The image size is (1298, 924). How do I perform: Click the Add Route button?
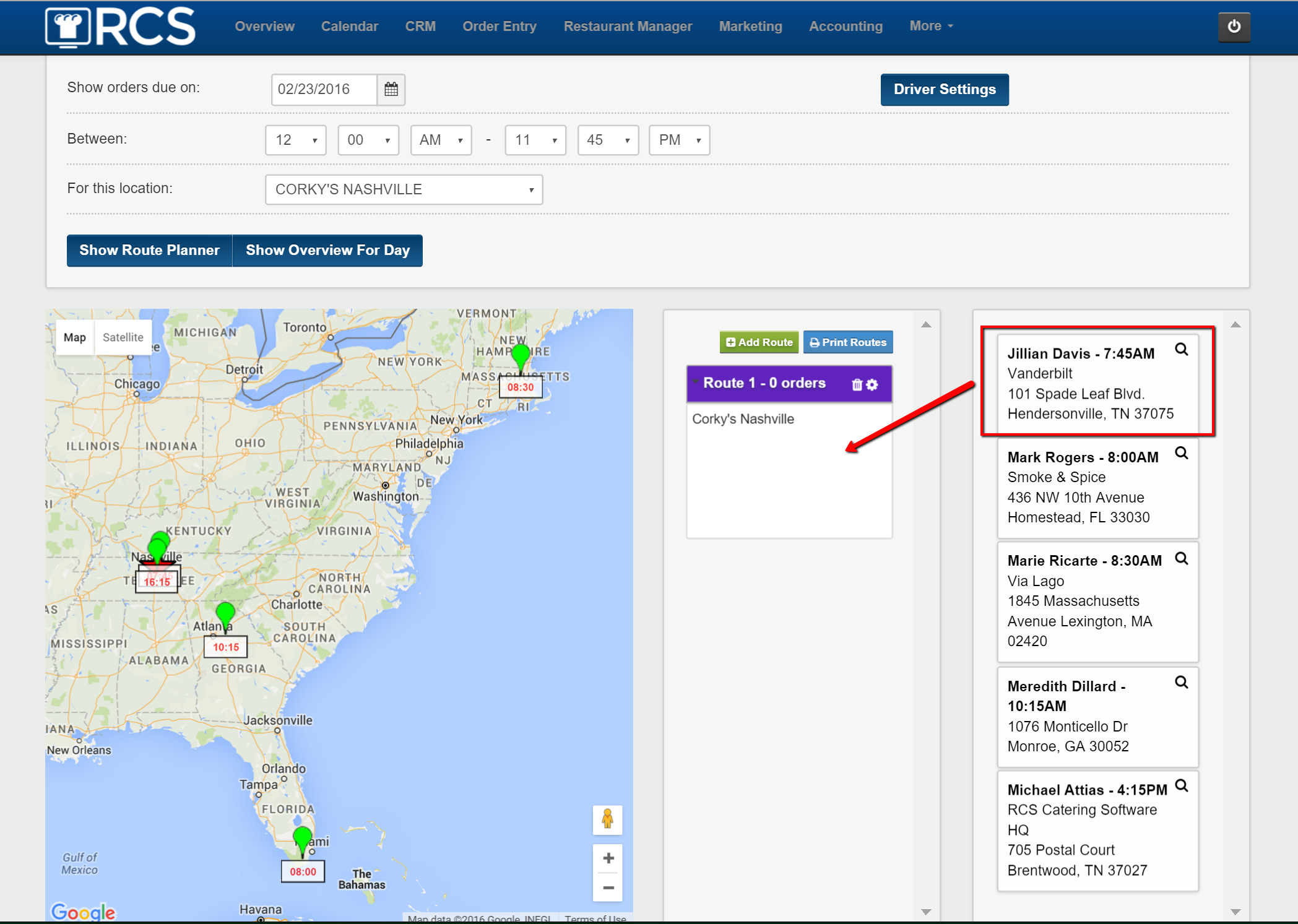point(759,342)
